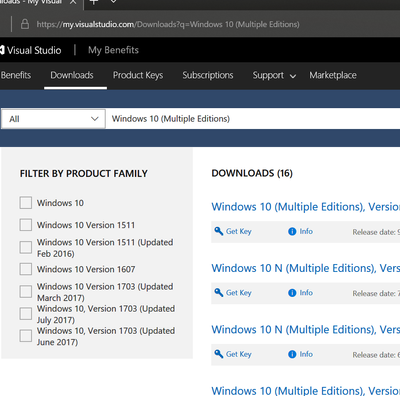This screenshot has height=396, width=400.
Task: Open the Product Keys tab
Action: pyautogui.click(x=138, y=76)
